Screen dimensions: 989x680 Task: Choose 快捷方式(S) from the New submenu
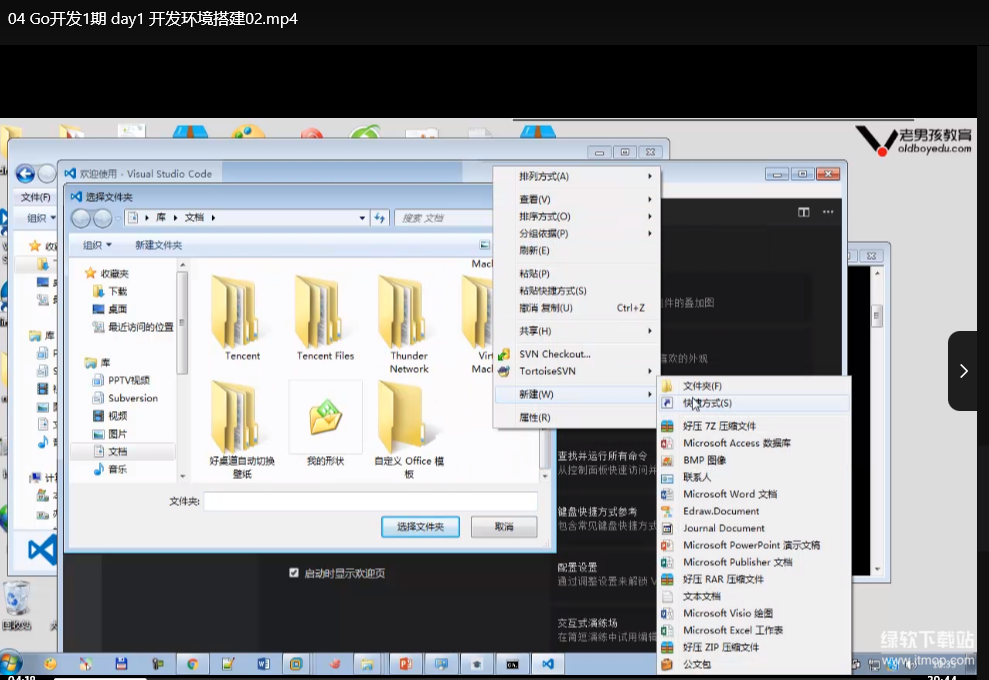coord(707,403)
